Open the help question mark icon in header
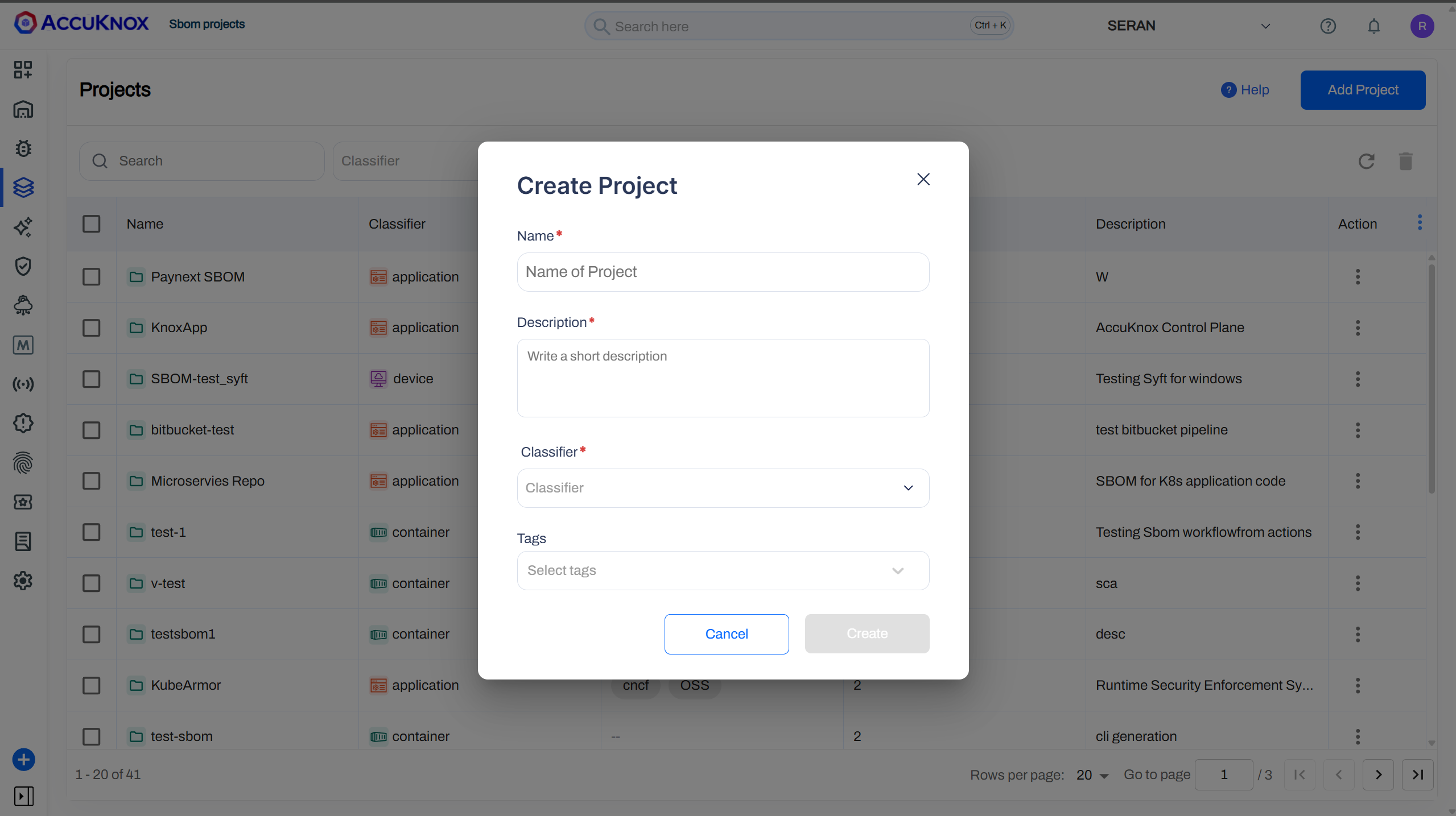The width and height of the screenshot is (1456, 816). coord(1328,26)
